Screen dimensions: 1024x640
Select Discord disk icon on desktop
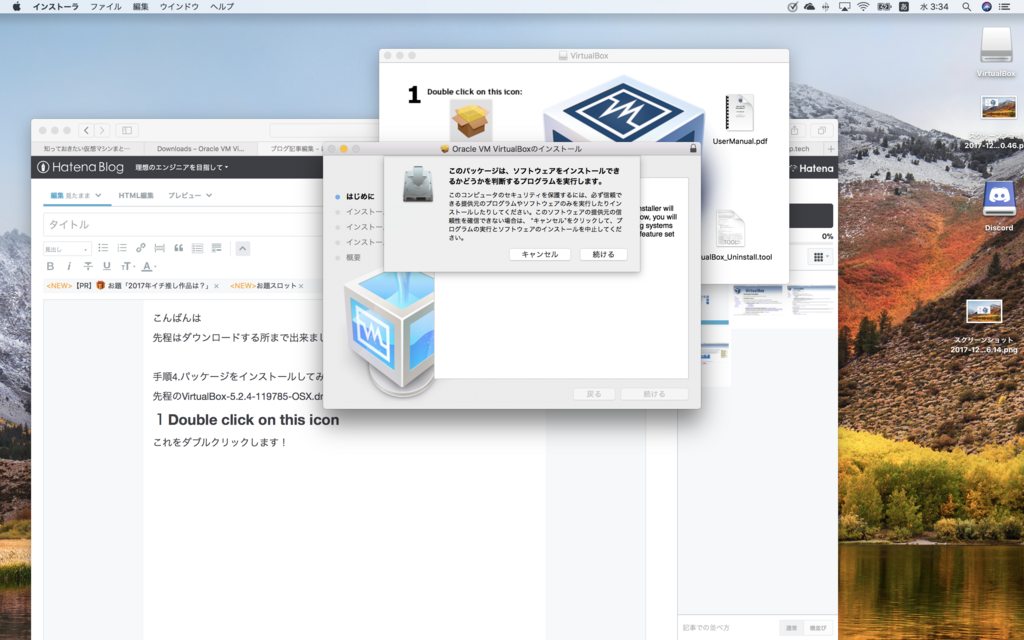click(x=999, y=199)
